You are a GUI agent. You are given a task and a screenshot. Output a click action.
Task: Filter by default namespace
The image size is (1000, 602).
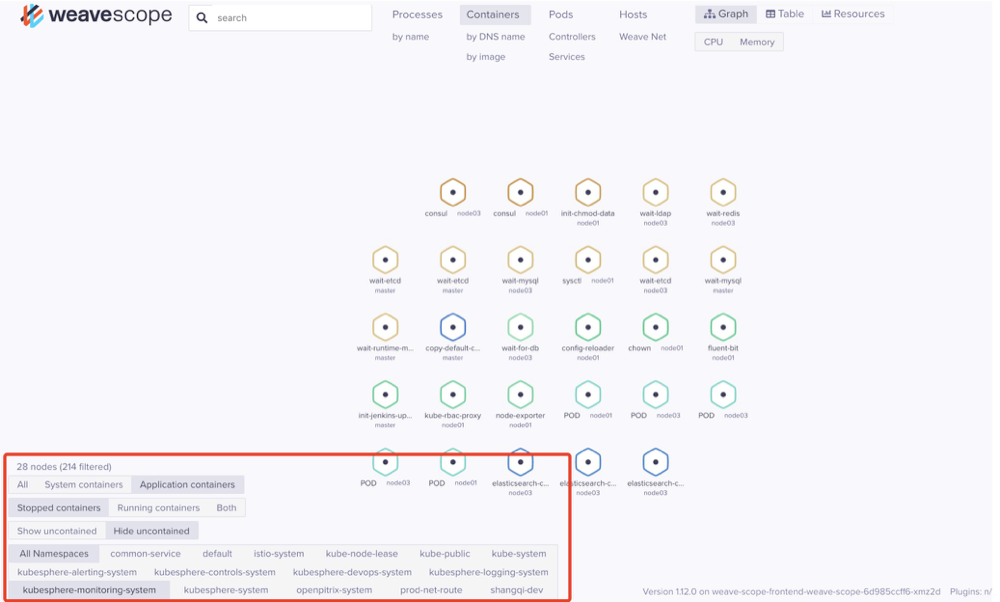(217, 554)
